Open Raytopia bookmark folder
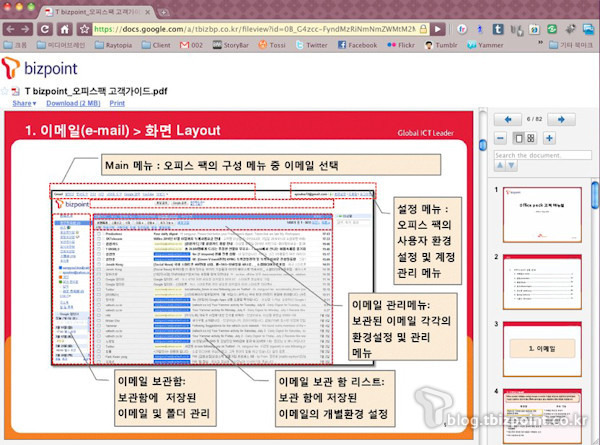 [113, 45]
